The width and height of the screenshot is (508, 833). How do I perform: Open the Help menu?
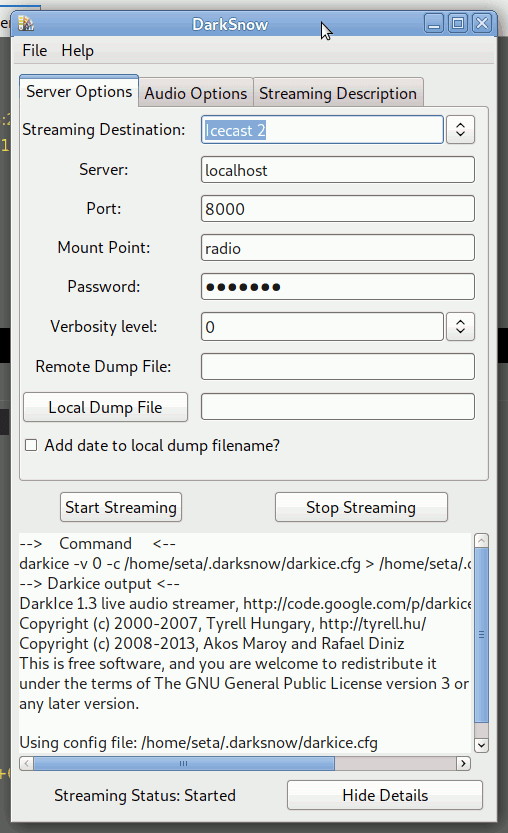(78, 50)
